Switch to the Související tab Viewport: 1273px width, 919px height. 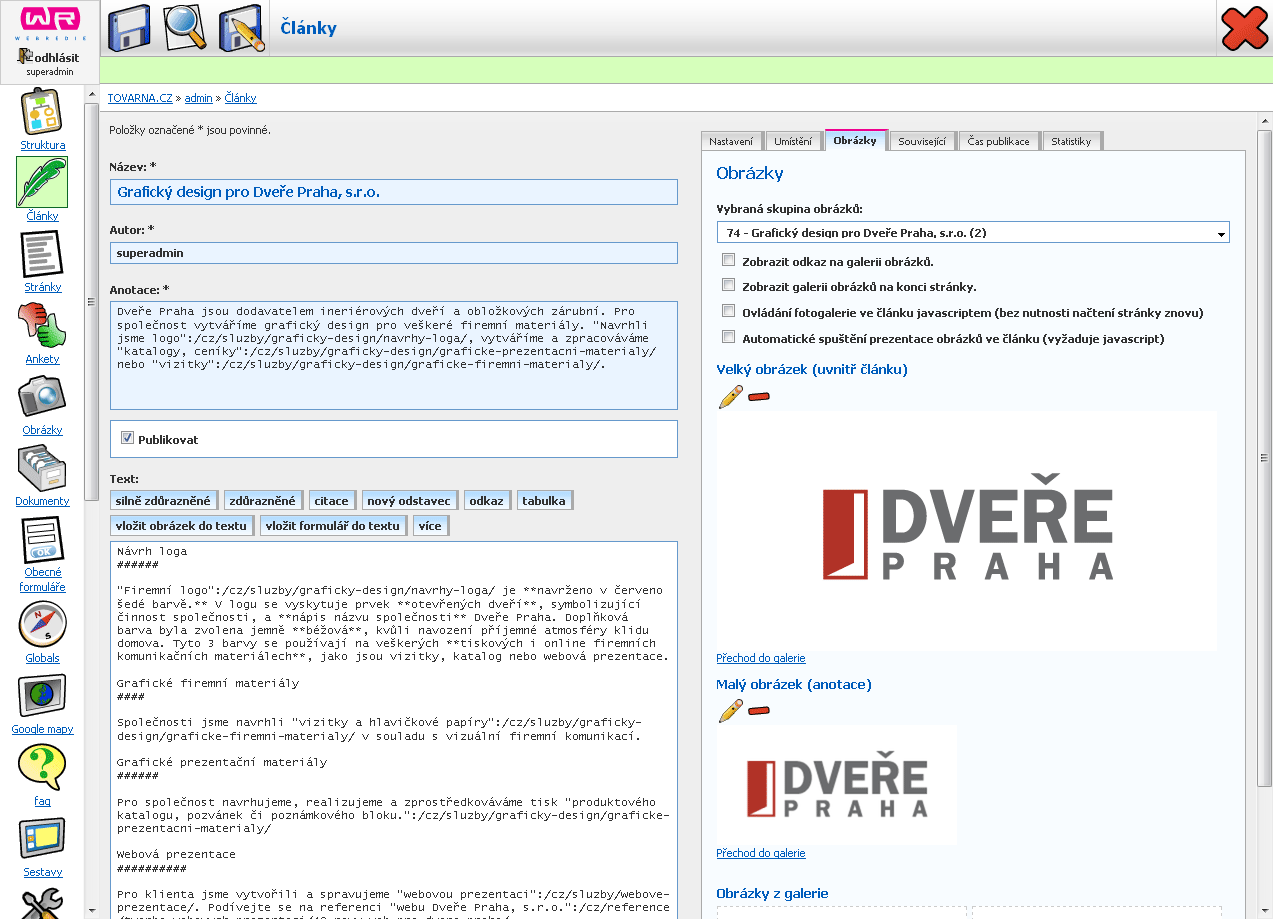(x=922, y=141)
